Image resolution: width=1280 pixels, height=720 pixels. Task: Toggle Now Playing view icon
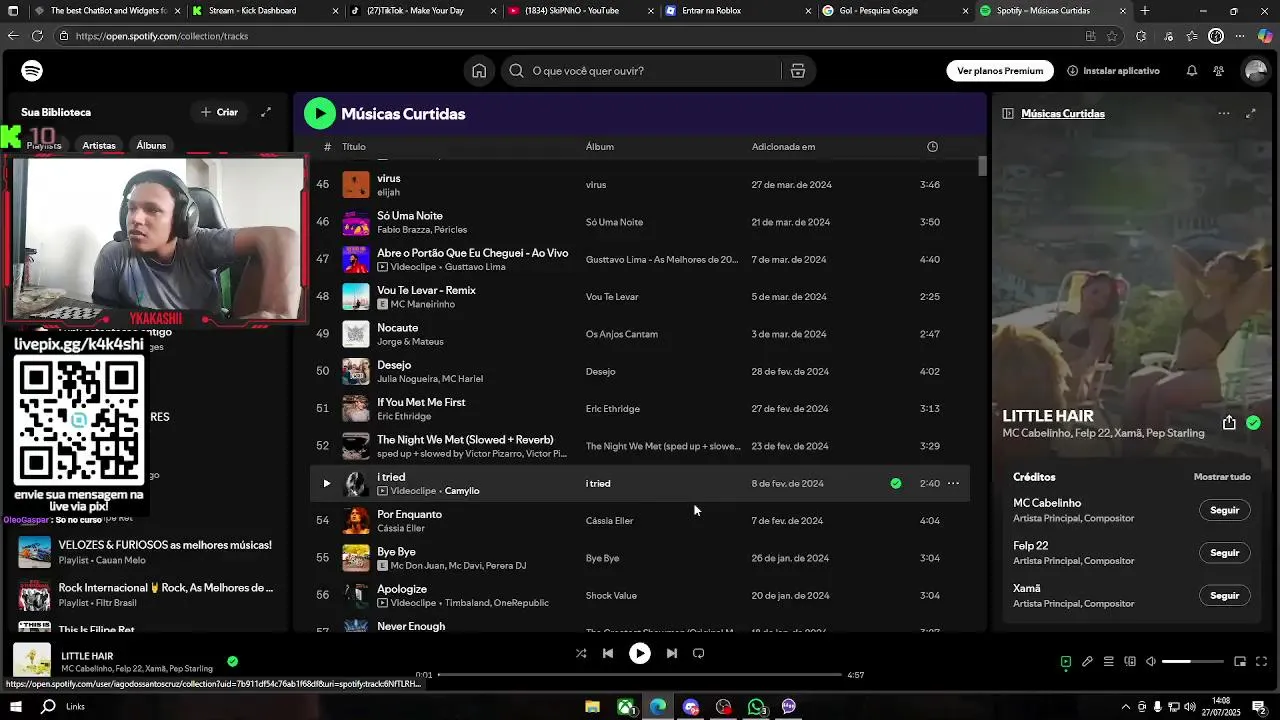(x=1066, y=662)
